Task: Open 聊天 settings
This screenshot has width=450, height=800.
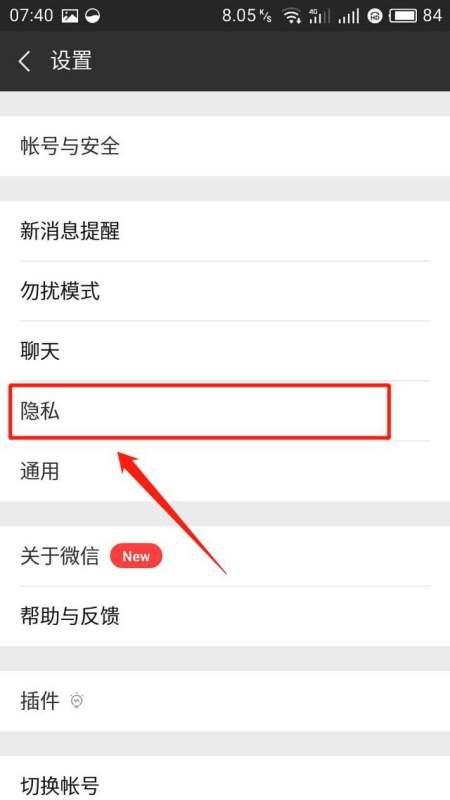Action: point(225,351)
